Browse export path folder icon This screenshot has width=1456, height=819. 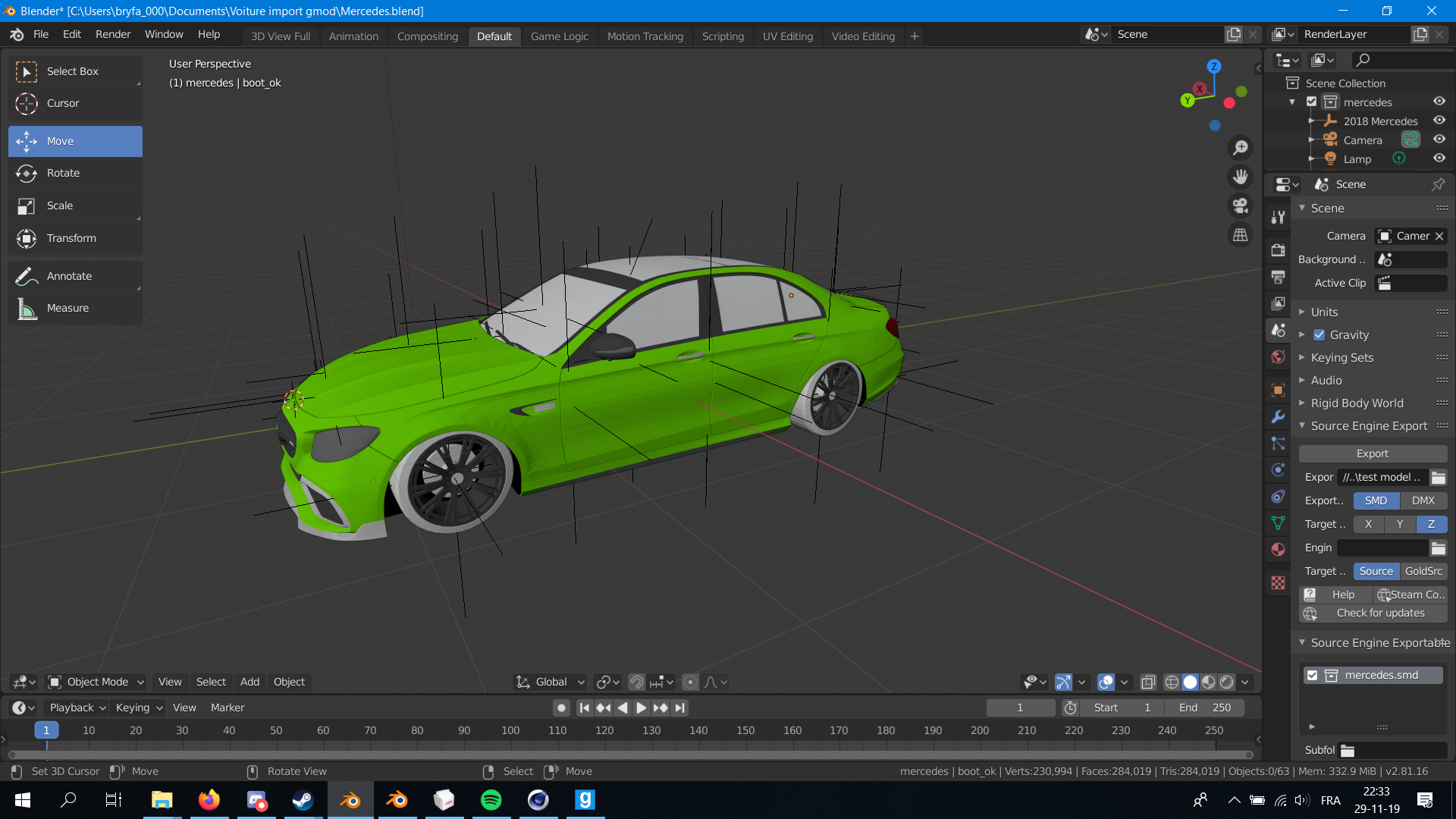1439,477
